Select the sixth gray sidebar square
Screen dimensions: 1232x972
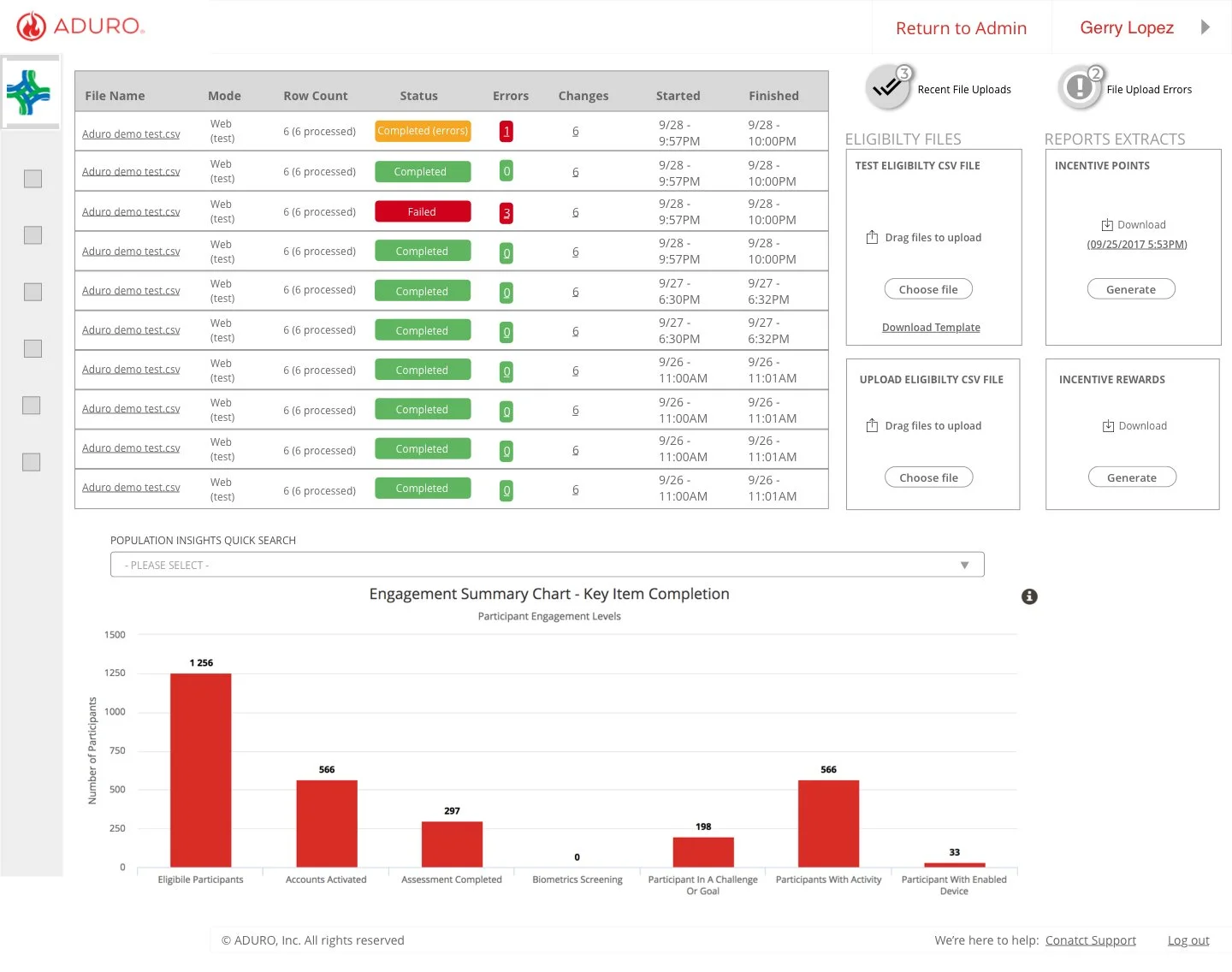pos(32,462)
